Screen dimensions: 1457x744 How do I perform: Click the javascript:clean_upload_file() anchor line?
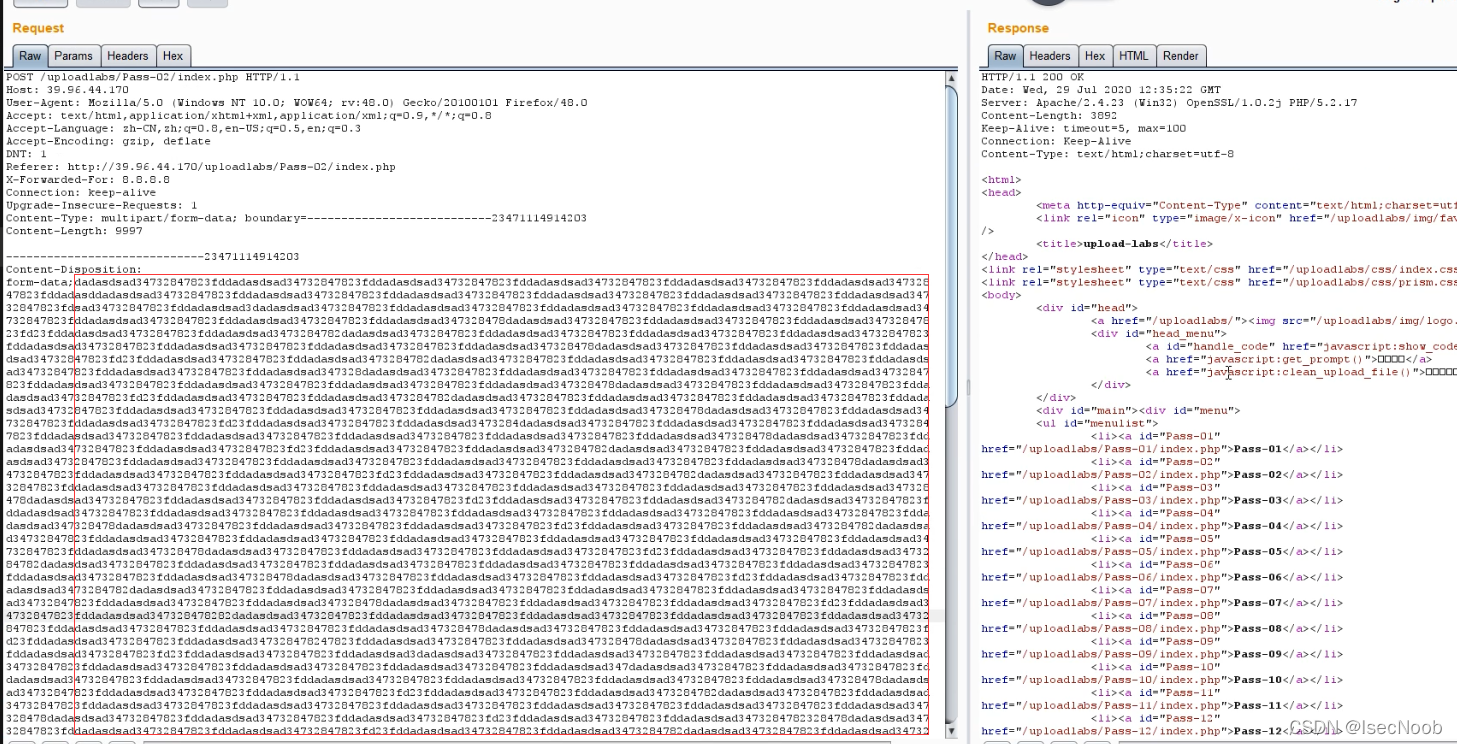coord(1301,372)
